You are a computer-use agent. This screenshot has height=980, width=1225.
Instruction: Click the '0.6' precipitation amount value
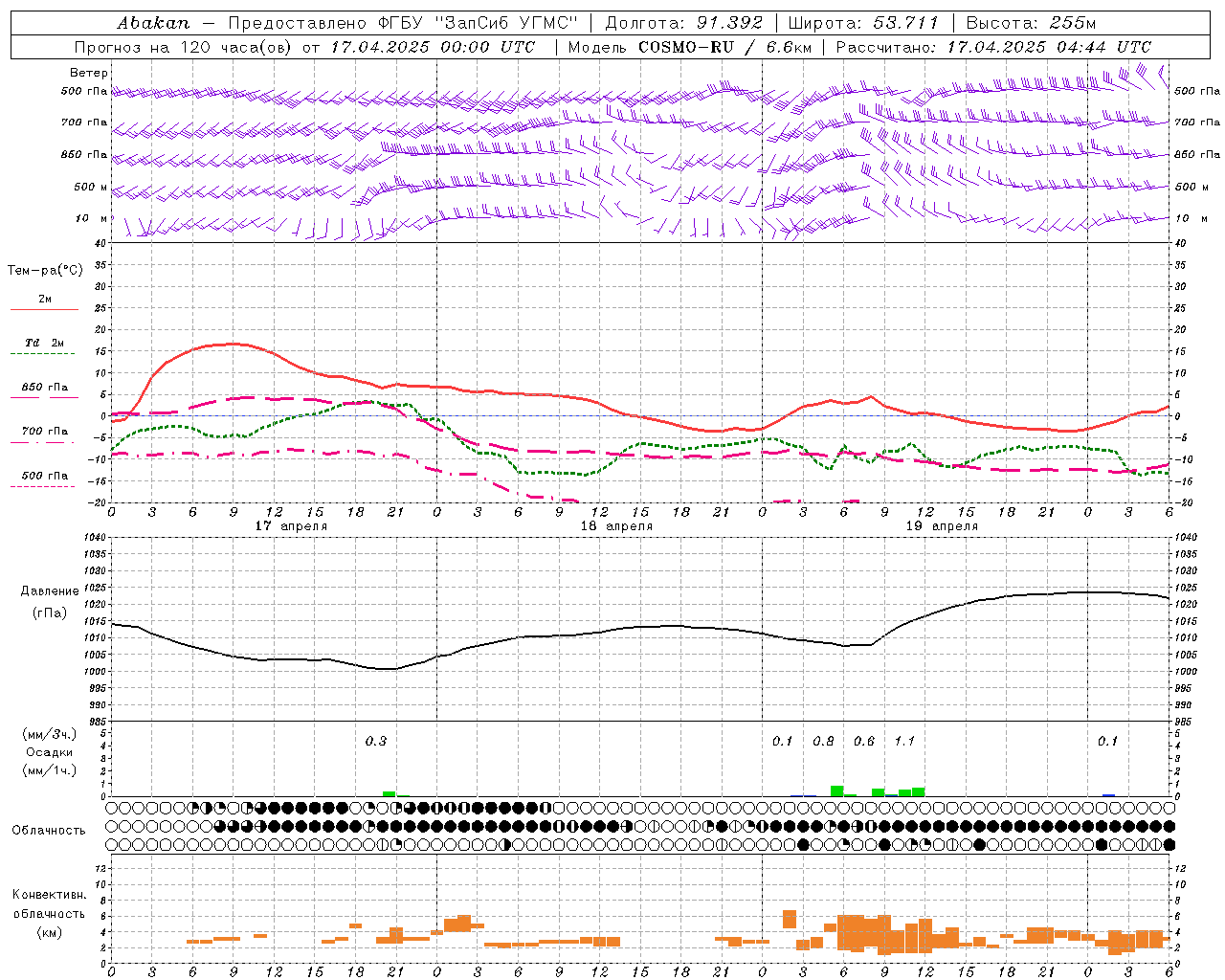click(864, 741)
